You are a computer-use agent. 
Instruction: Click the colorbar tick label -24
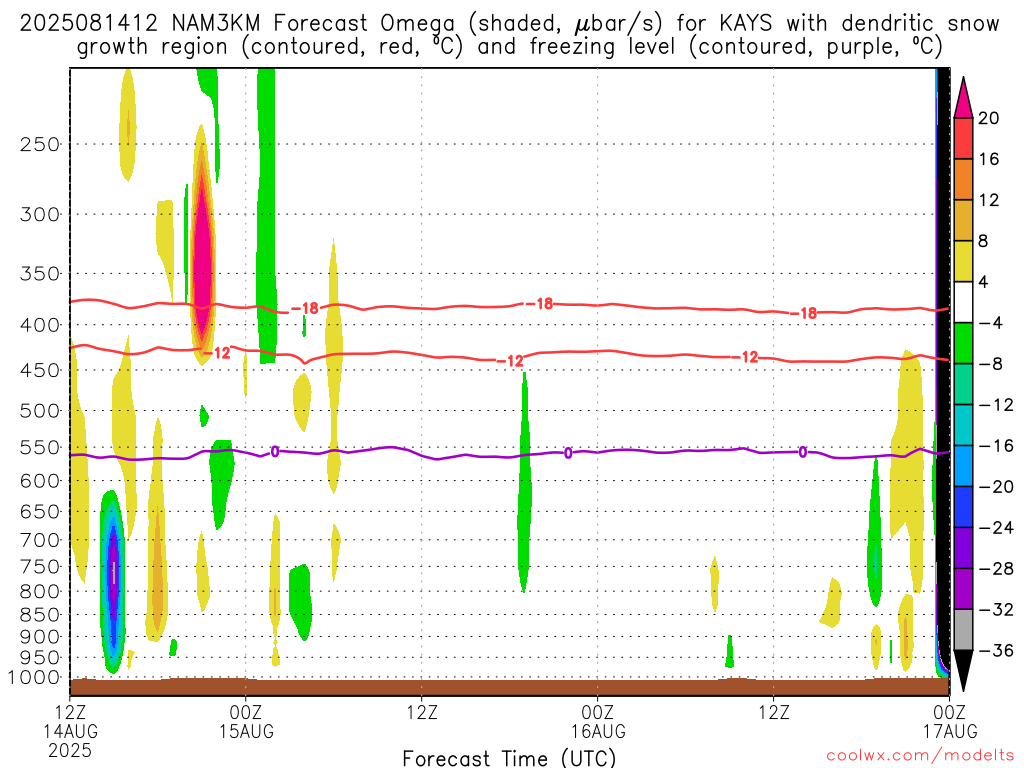tap(995, 528)
